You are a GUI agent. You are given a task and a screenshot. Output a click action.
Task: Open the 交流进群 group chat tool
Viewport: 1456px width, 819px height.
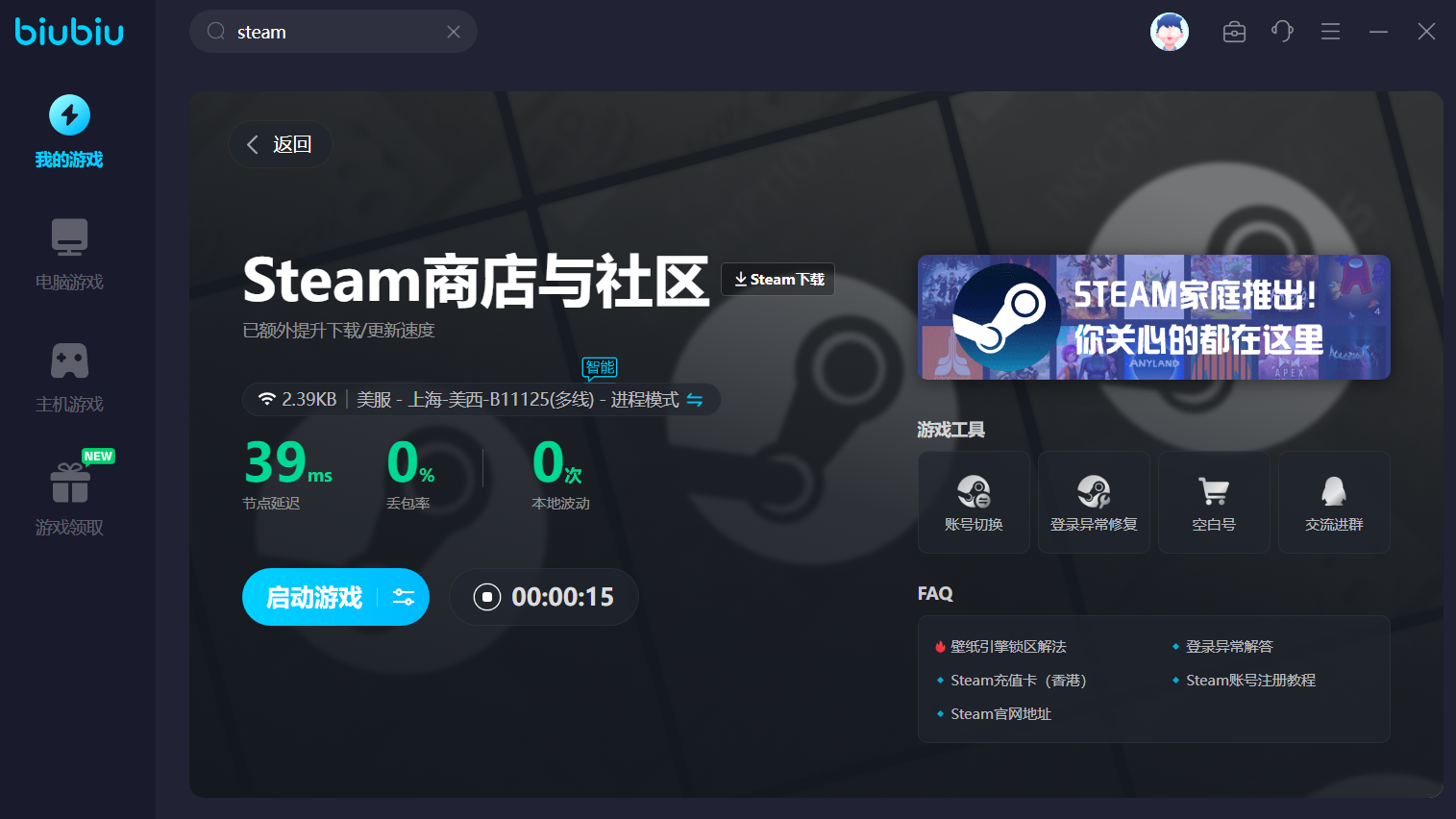tap(1334, 502)
